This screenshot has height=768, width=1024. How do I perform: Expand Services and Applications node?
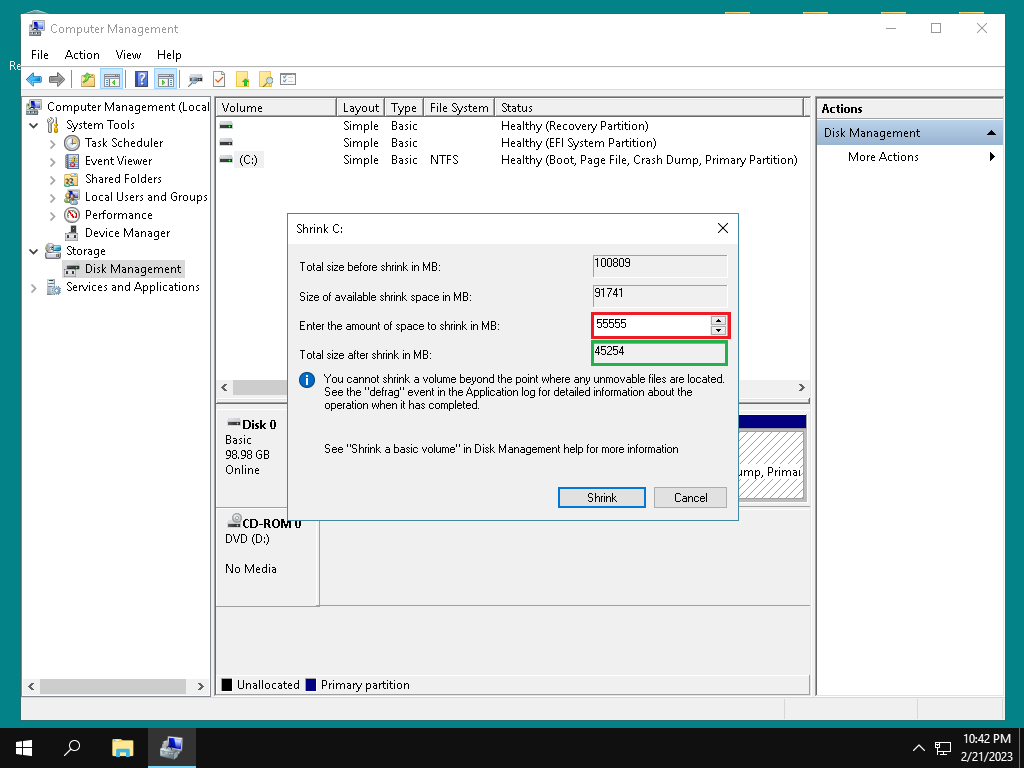pyautogui.click(x=34, y=288)
